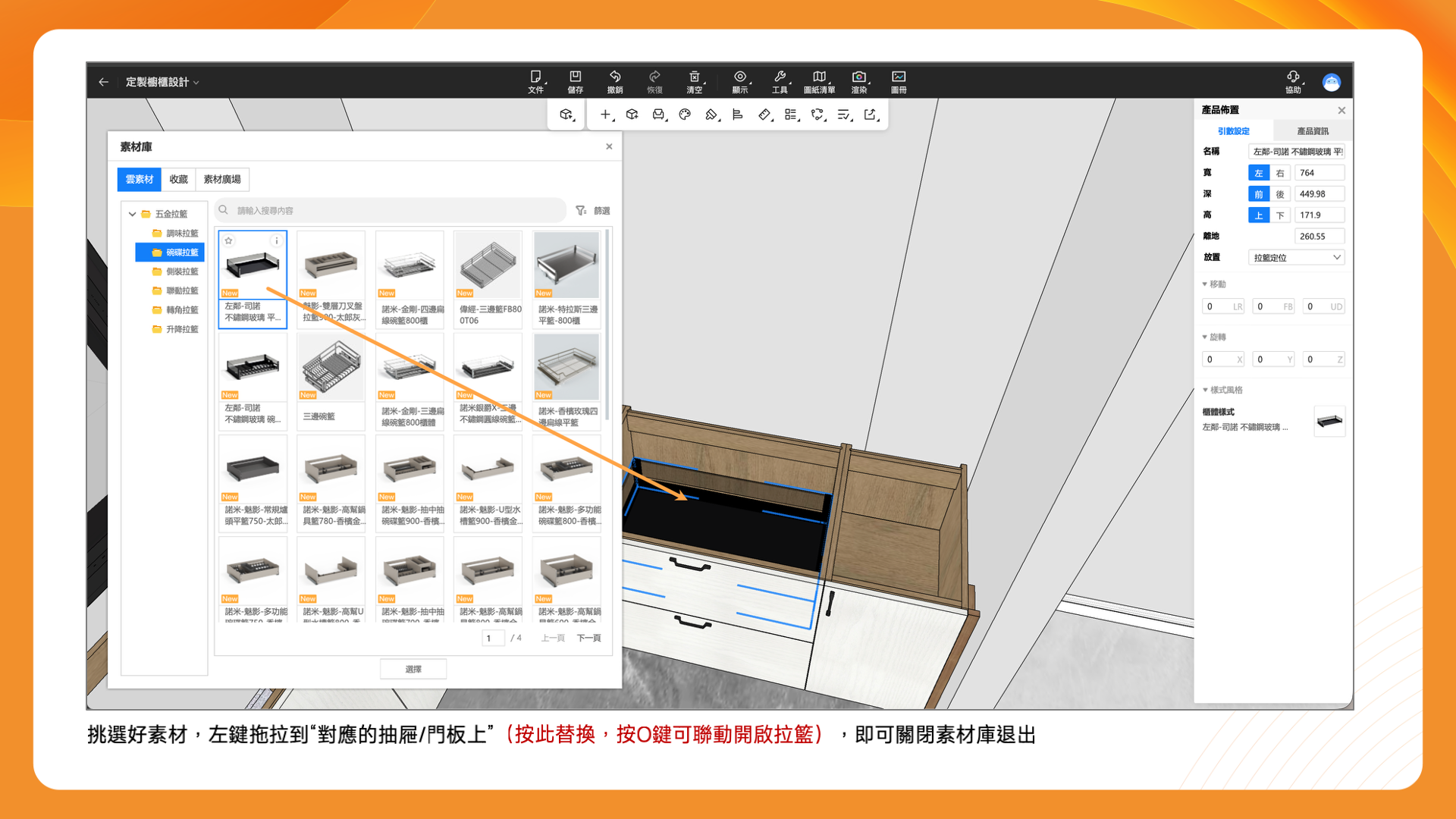Switch to the 產品資訊 tab

pos(1313,131)
